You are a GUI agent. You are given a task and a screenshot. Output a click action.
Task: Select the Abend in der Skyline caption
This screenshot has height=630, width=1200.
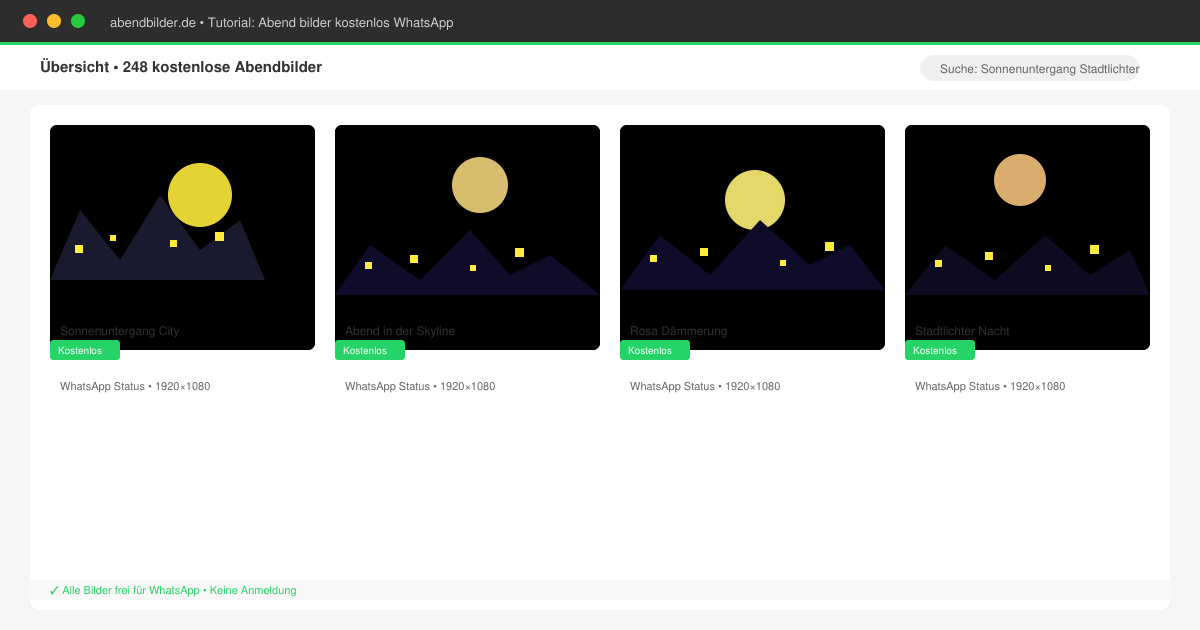(x=400, y=331)
